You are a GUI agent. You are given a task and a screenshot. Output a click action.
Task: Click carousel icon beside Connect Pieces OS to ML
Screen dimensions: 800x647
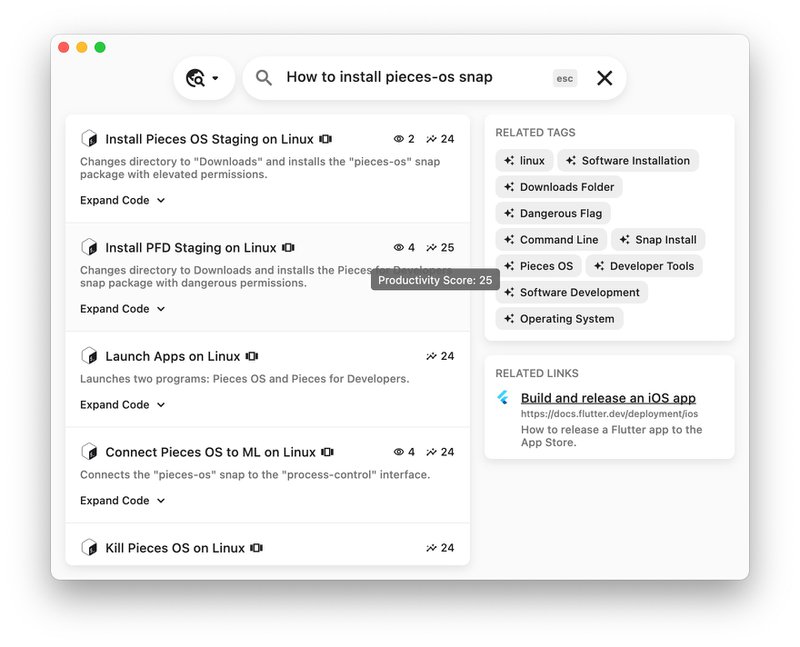point(328,452)
